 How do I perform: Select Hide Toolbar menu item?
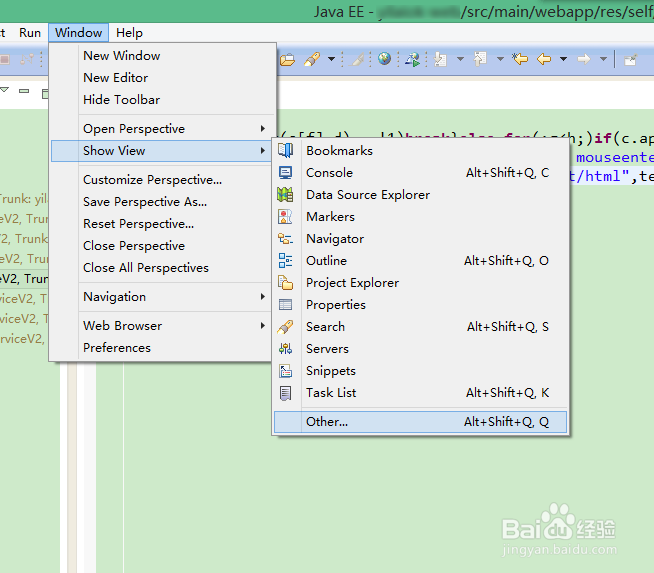(163, 100)
